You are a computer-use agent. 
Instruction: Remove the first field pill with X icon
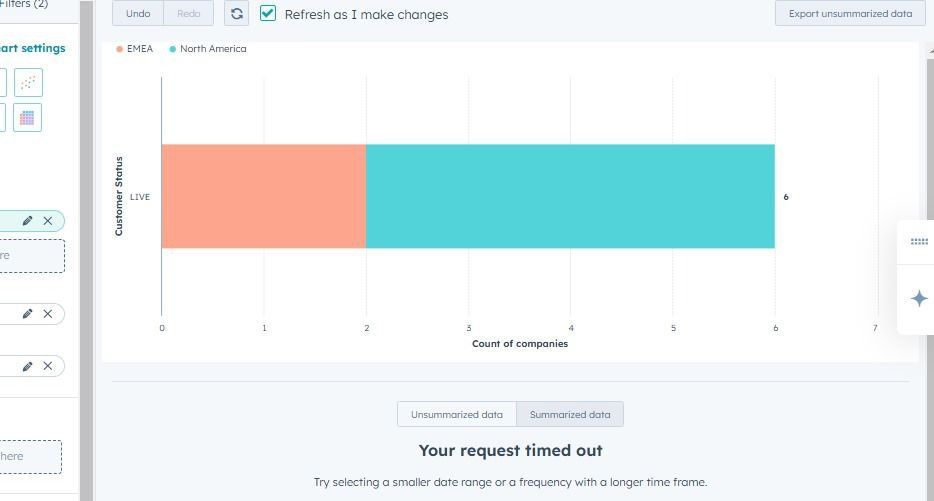tap(47, 221)
